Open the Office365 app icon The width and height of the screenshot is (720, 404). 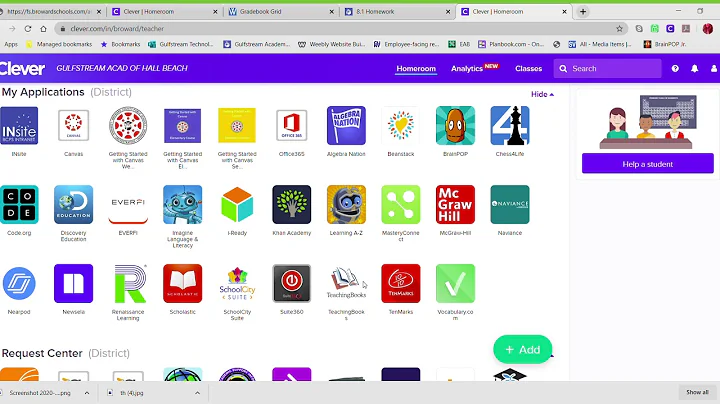tap(292, 125)
